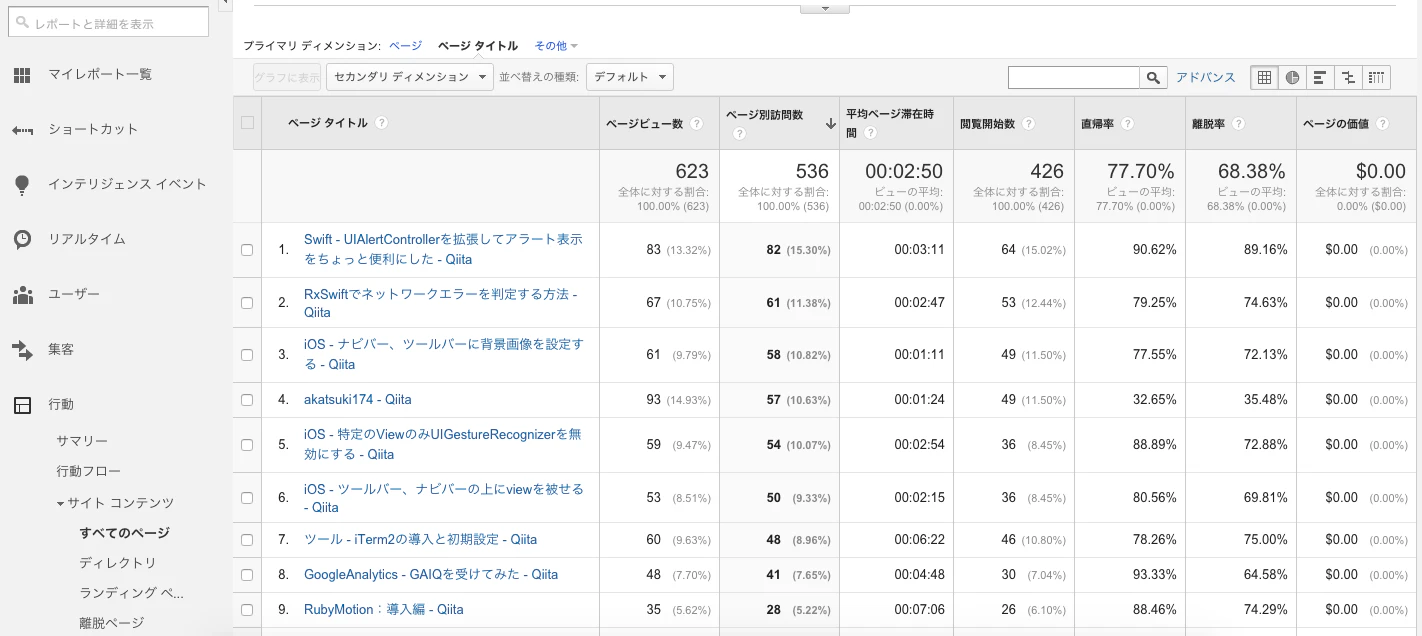The height and width of the screenshot is (636, 1422).
Task: Click the グラフに表示 button
Action: tap(287, 77)
